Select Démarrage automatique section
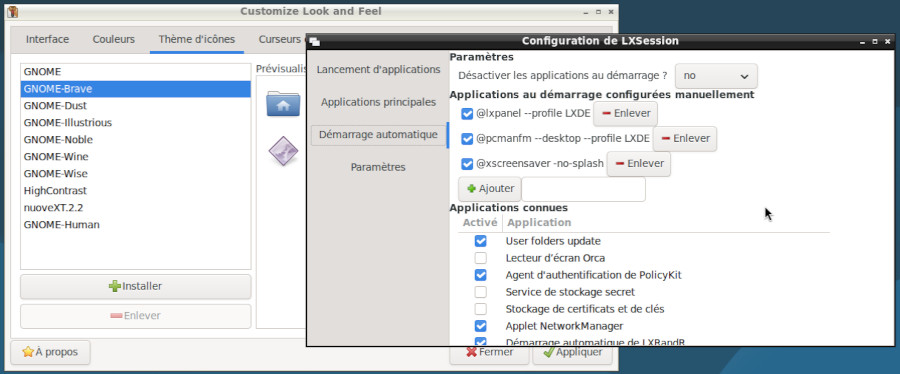Image resolution: width=900 pixels, height=374 pixels. pyautogui.click(x=378, y=135)
